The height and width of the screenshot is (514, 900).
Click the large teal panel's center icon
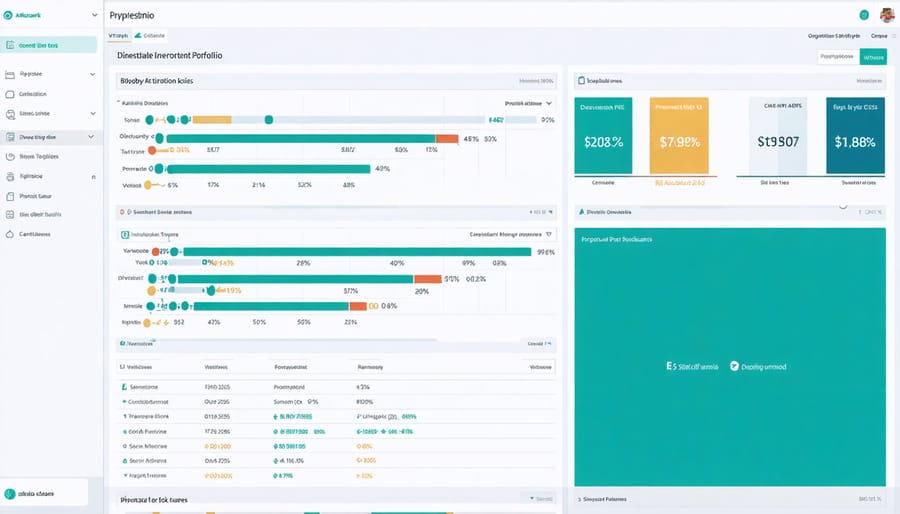point(733,367)
